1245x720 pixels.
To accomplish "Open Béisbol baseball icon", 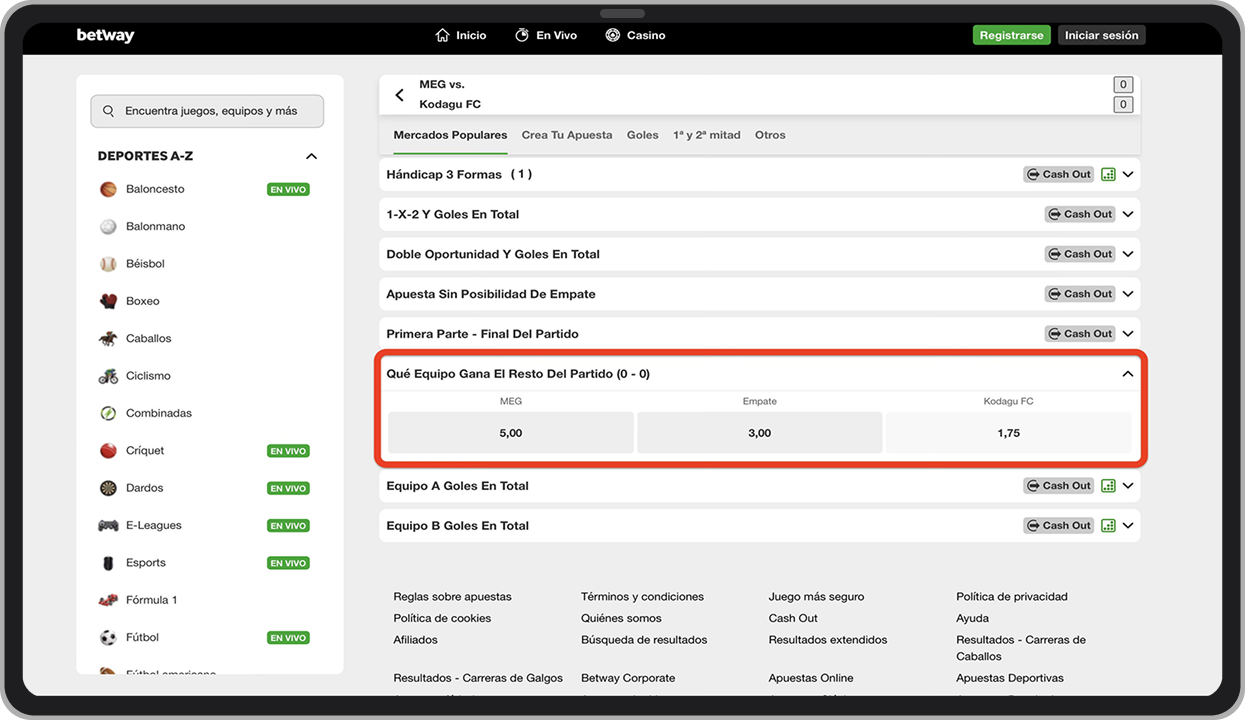I will (x=108, y=264).
